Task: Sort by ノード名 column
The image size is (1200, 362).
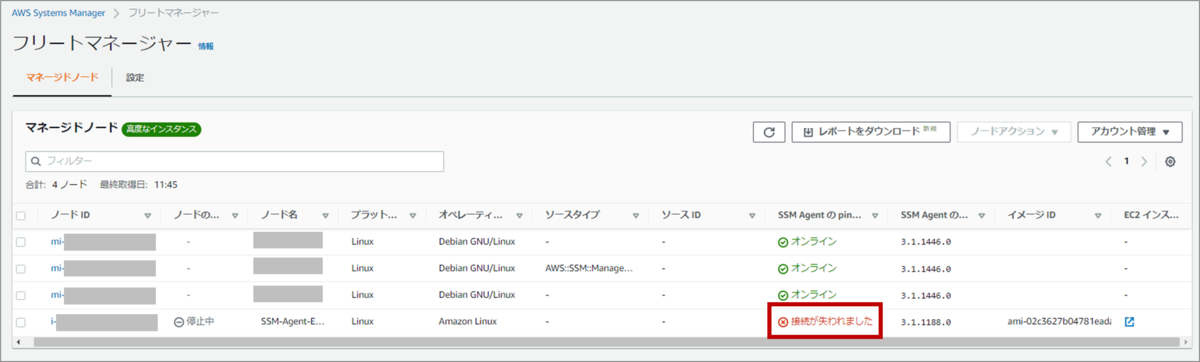Action: (x=326, y=215)
